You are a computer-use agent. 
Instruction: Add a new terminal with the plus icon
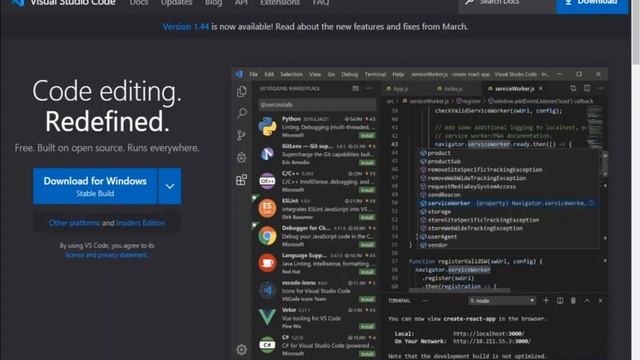(x=546, y=300)
